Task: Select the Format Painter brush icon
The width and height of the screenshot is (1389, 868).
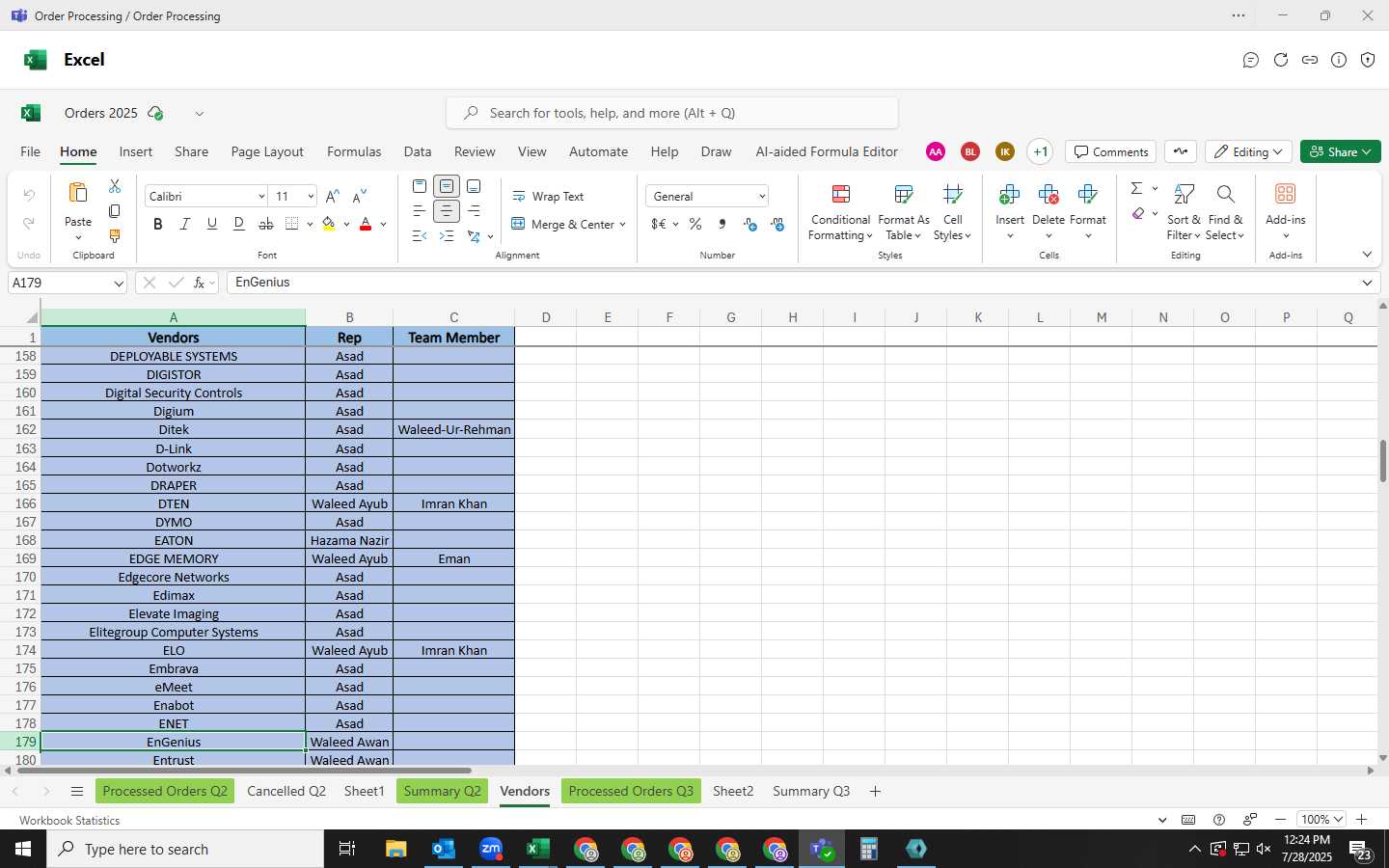Action: coord(115,236)
